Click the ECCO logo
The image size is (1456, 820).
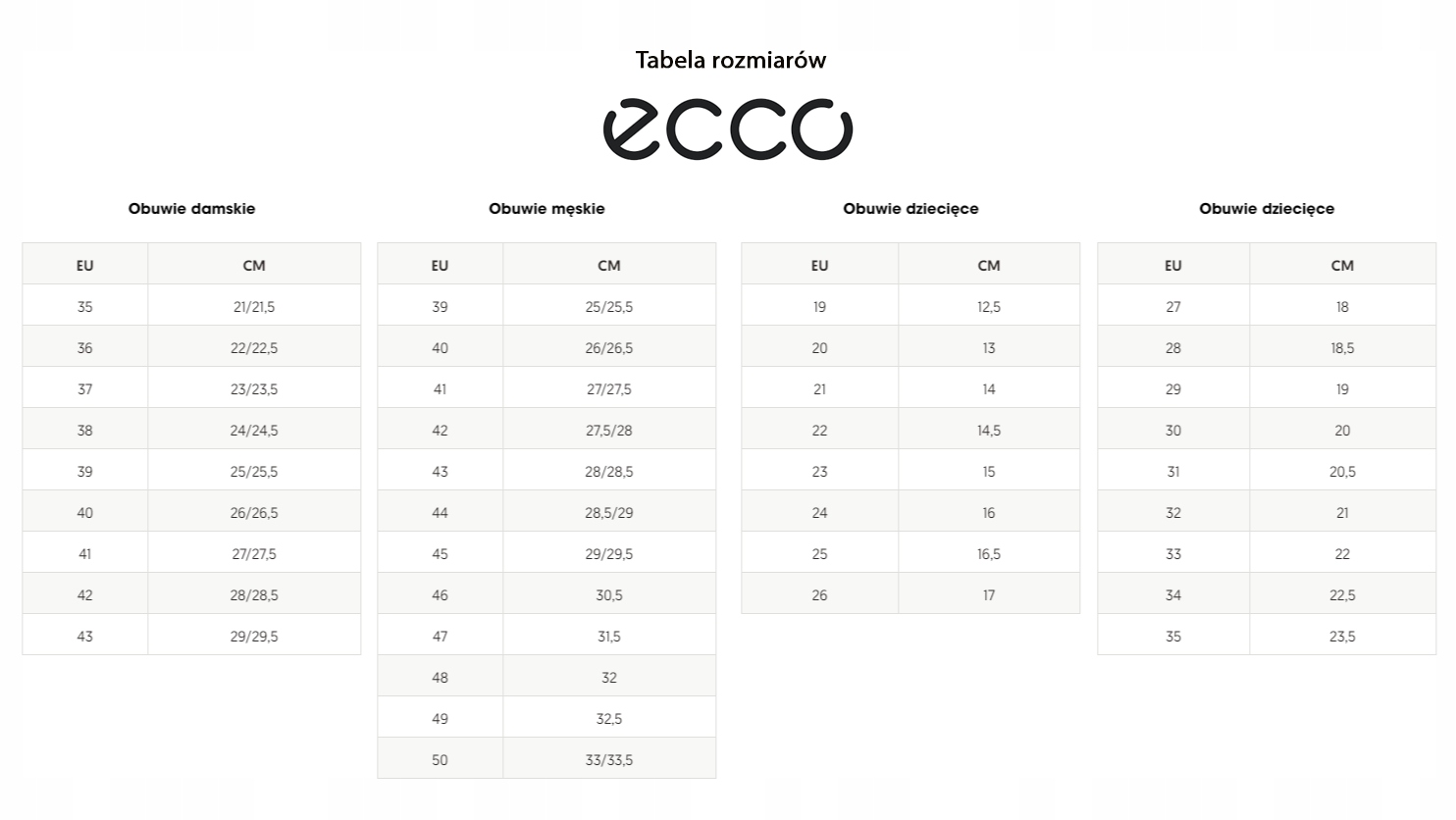[x=727, y=128]
